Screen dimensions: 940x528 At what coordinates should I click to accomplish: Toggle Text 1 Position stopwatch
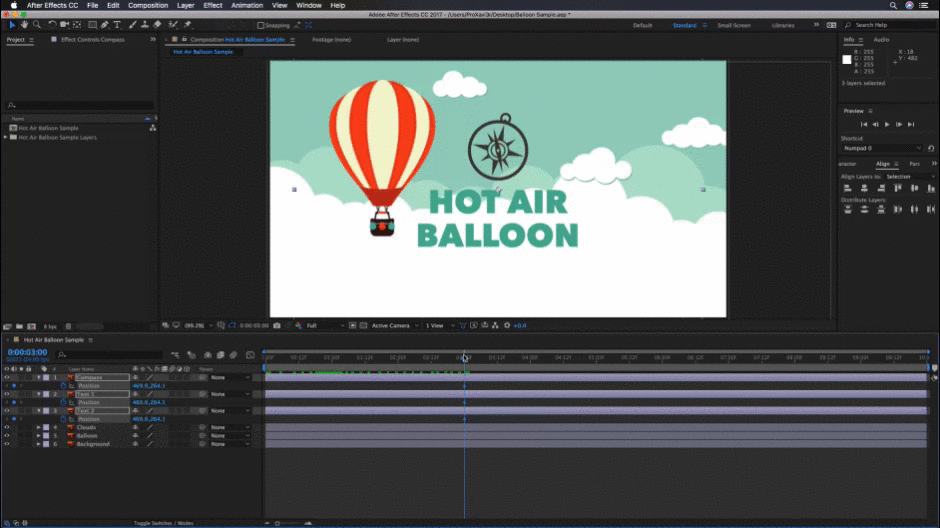point(63,403)
